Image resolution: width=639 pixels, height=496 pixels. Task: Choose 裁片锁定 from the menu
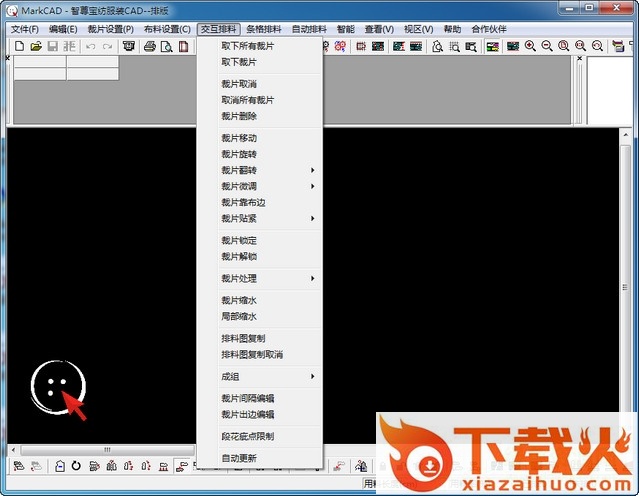(260, 240)
